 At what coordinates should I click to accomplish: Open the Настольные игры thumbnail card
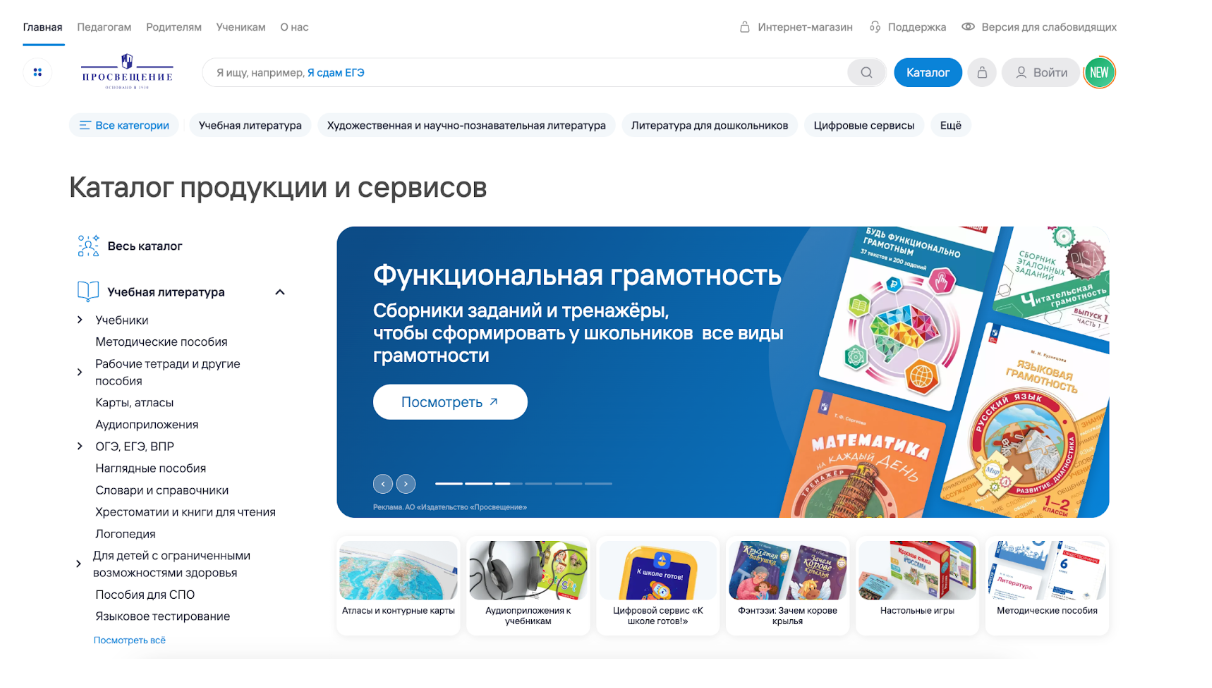click(917, 585)
